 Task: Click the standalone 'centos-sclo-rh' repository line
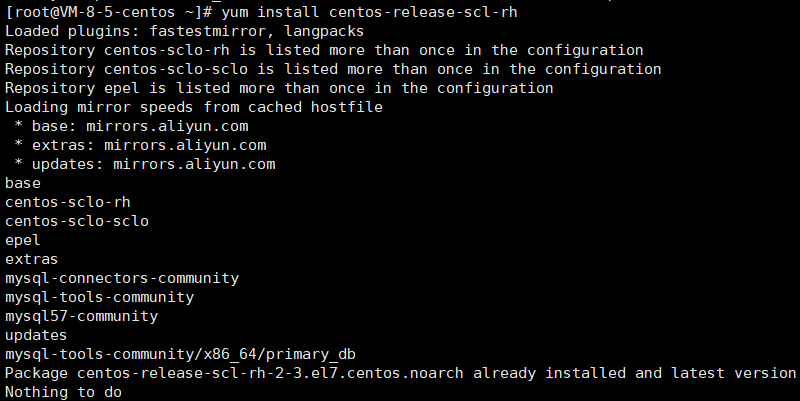pos(68,202)
